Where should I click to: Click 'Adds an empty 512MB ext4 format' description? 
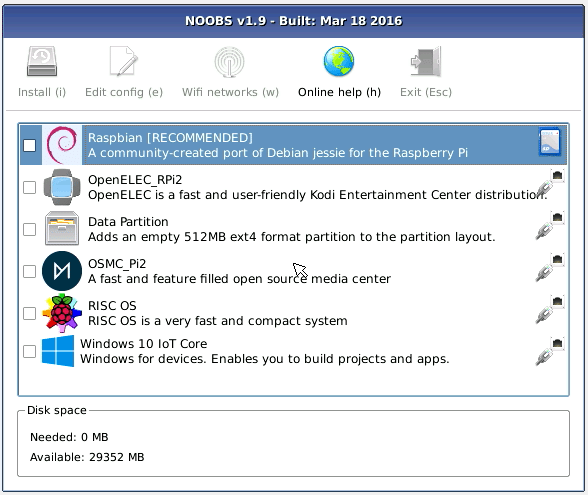point(292,237)
